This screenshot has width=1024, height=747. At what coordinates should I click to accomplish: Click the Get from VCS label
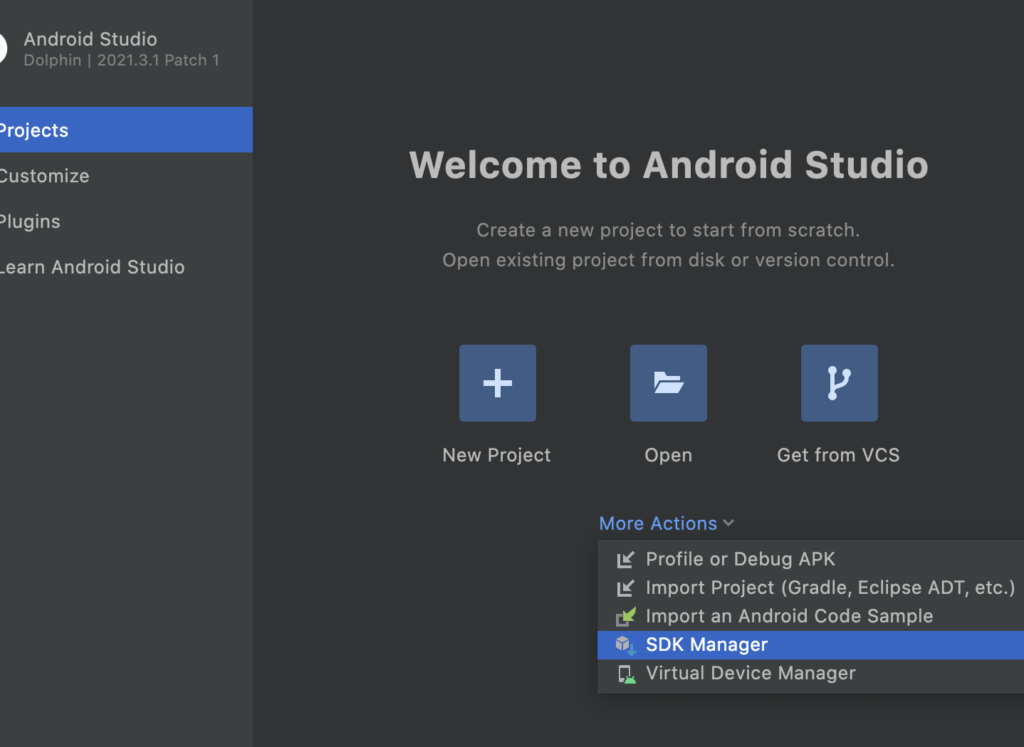coord(839,455)
